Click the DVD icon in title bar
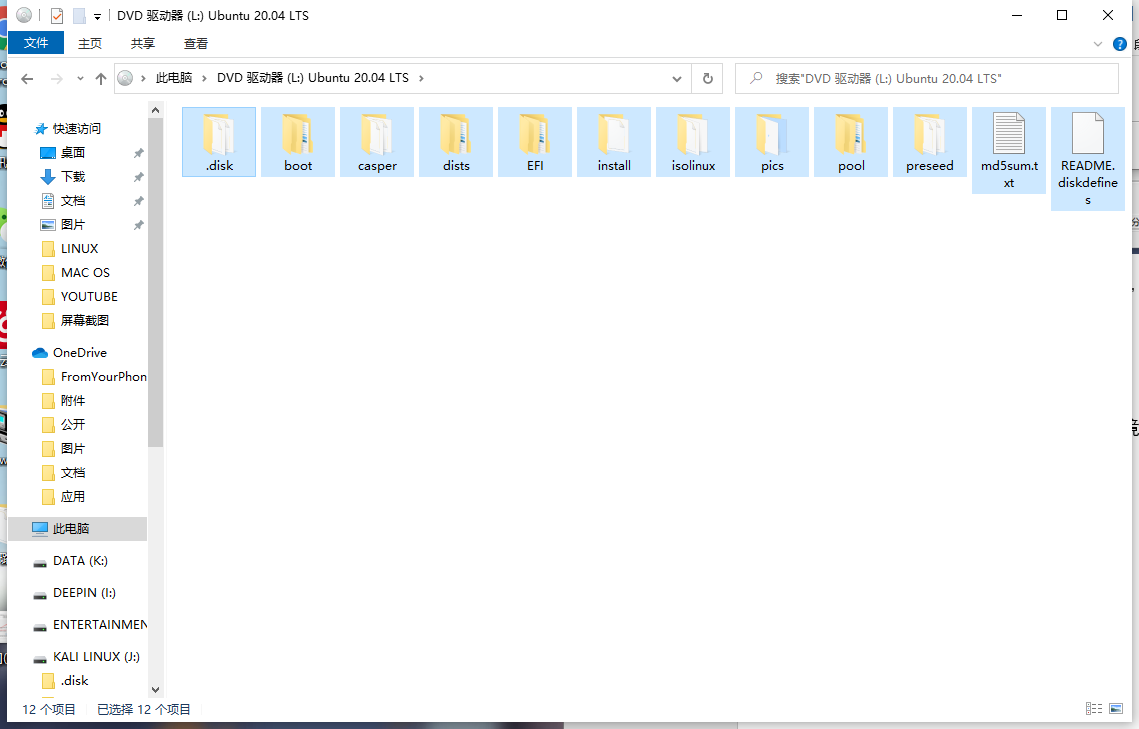Viewport: 1139px width, 729px height. click(x=24, y=15)
